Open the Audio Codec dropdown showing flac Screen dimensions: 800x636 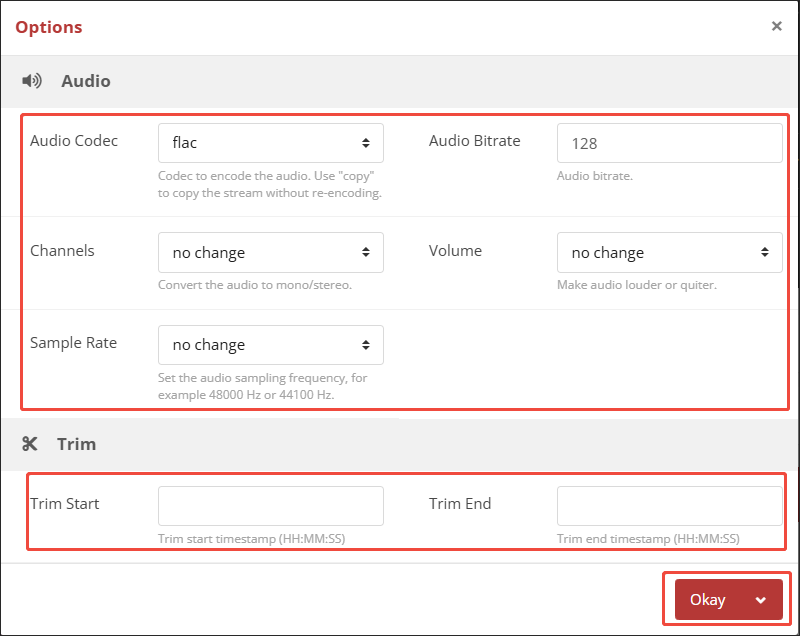[x=270, y=143]
